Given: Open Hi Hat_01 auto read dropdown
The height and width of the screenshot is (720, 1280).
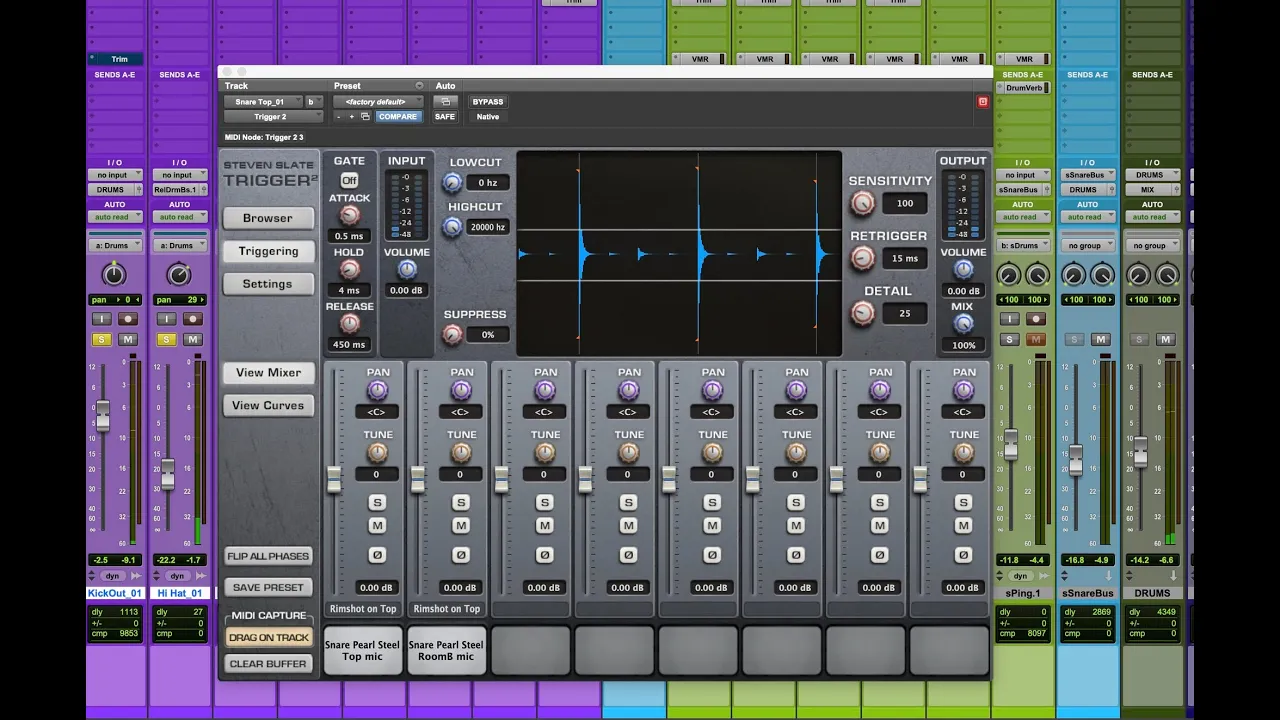Looking at the screenshot, I should point(179,217).
